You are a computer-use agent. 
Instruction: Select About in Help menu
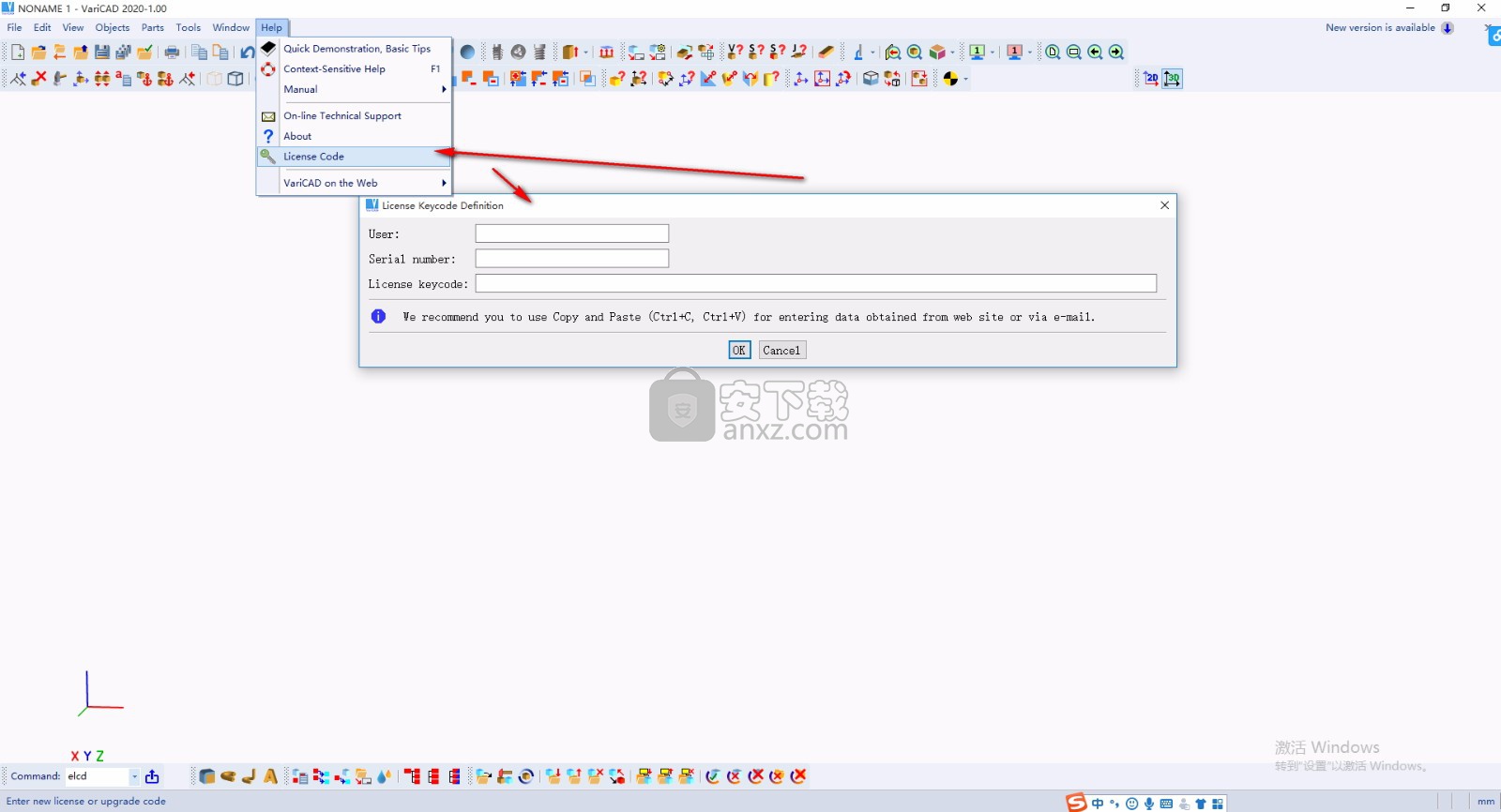(x=354, y=137)
